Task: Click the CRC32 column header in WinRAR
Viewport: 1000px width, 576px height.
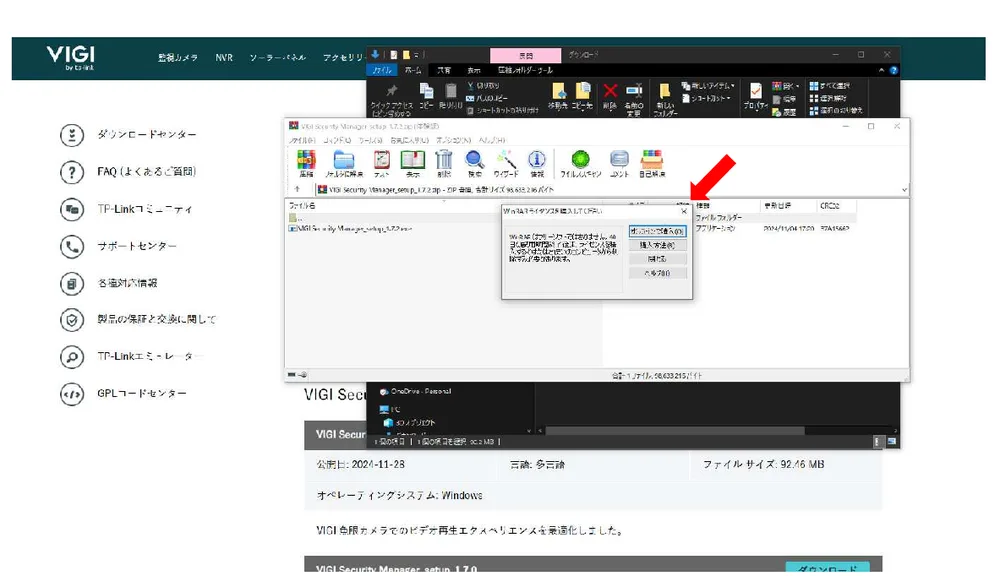Action: [830, 205]
